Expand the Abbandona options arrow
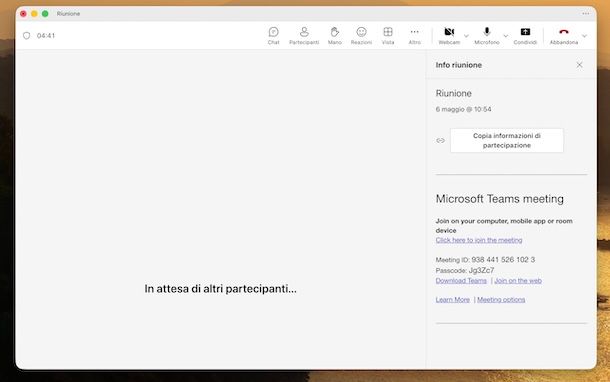This screenshot has width=610, height=382. pyautogui.click(x=584, y=36)
